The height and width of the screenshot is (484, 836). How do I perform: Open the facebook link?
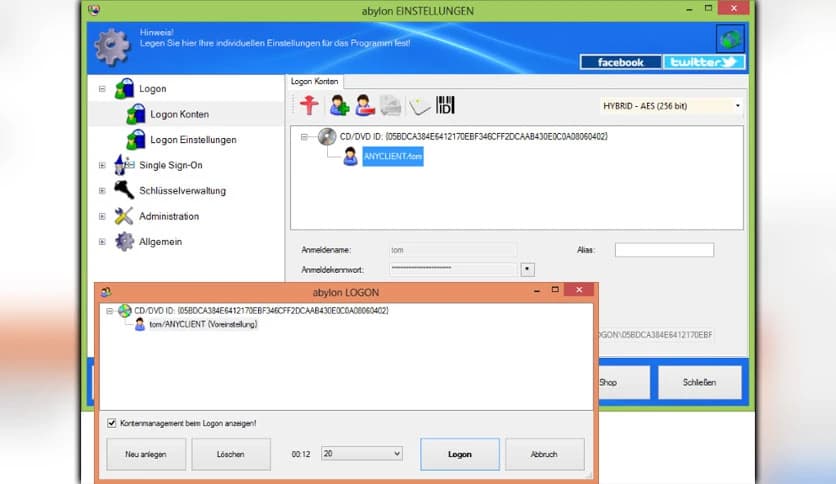pyautogui.click(x=621, y=62)
